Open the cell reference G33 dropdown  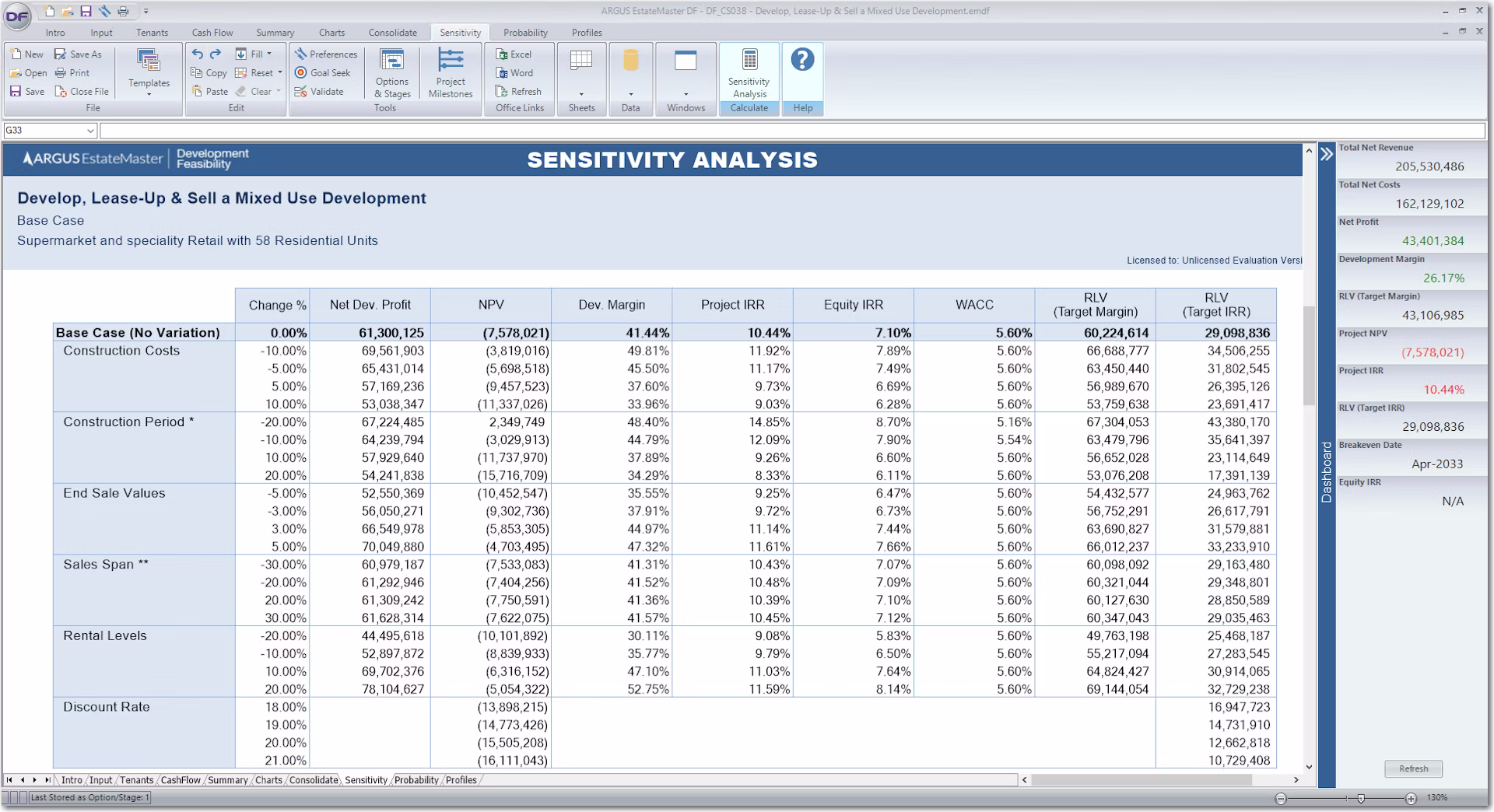pyautogui.click(x=90, y=131)
